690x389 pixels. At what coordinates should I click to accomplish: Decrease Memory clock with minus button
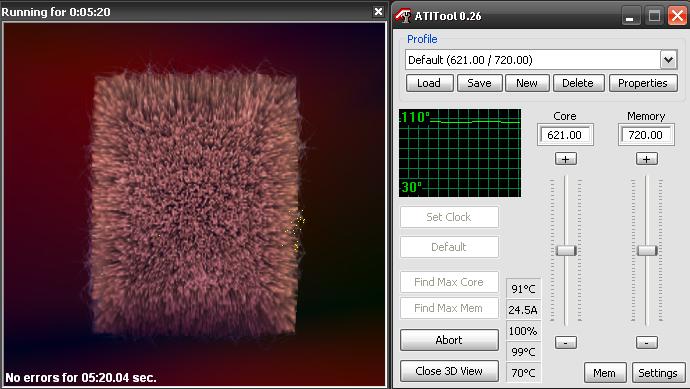[646, 342]
